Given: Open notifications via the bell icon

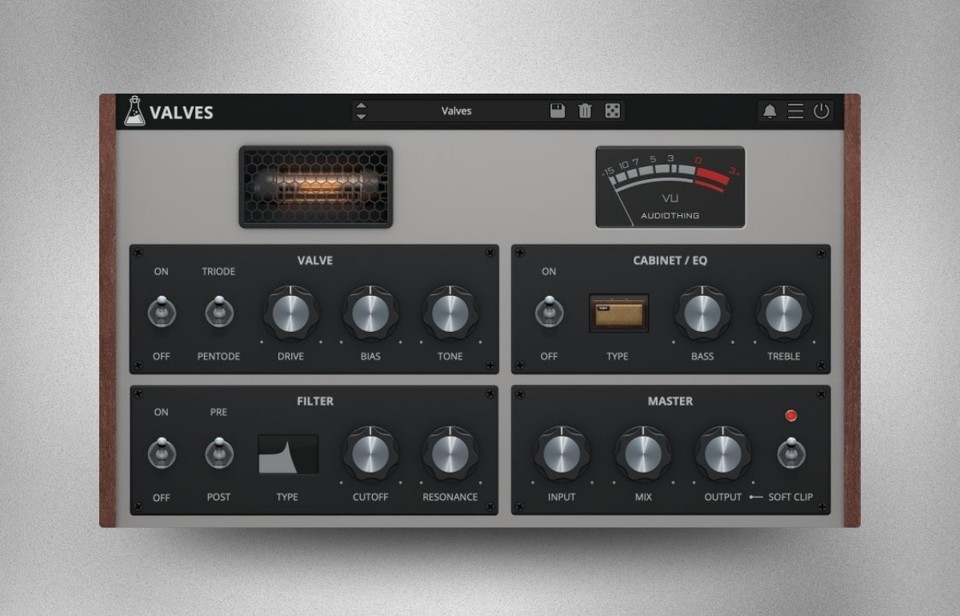Looking at the screenshot, I should [770, 111].
